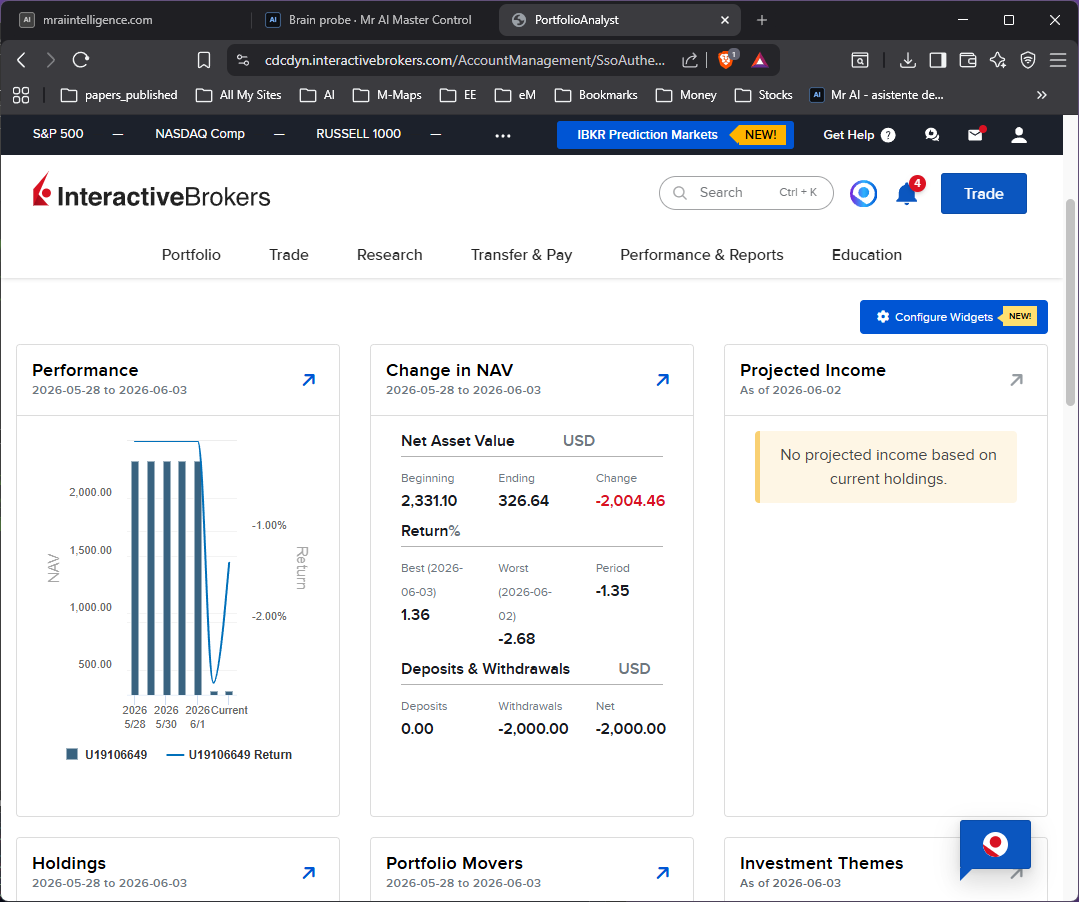Open site settings icon in address bar
Viewport: 1079px width, 902px height.
243,60
